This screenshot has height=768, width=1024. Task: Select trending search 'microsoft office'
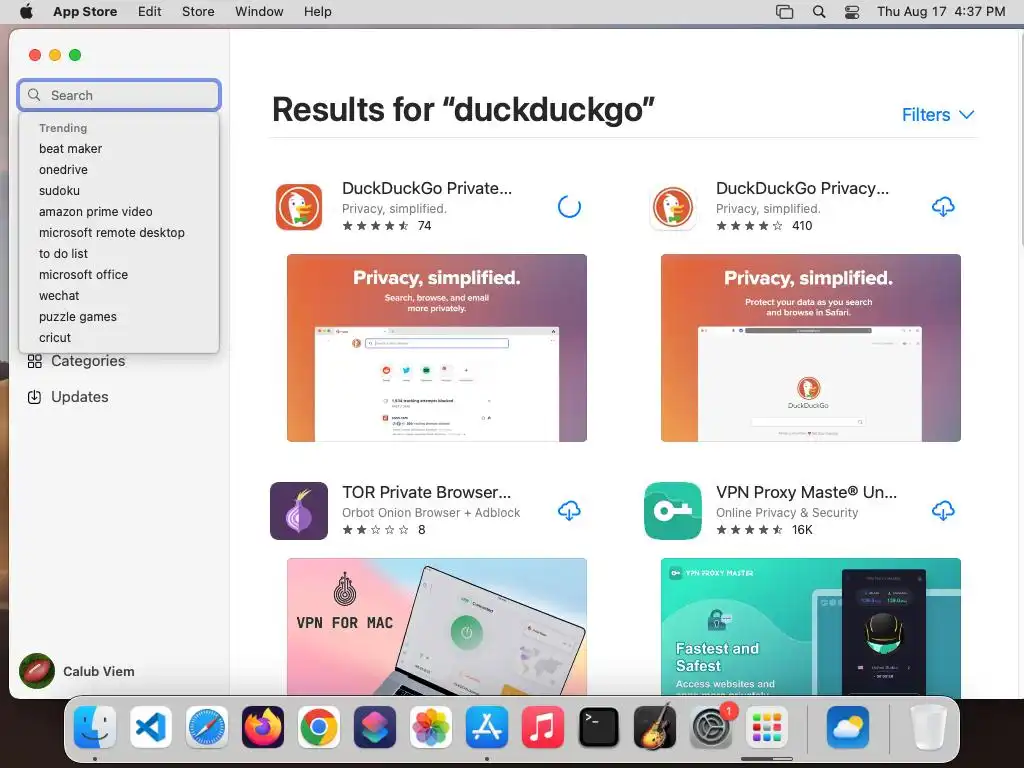click(x=84, y=274)
